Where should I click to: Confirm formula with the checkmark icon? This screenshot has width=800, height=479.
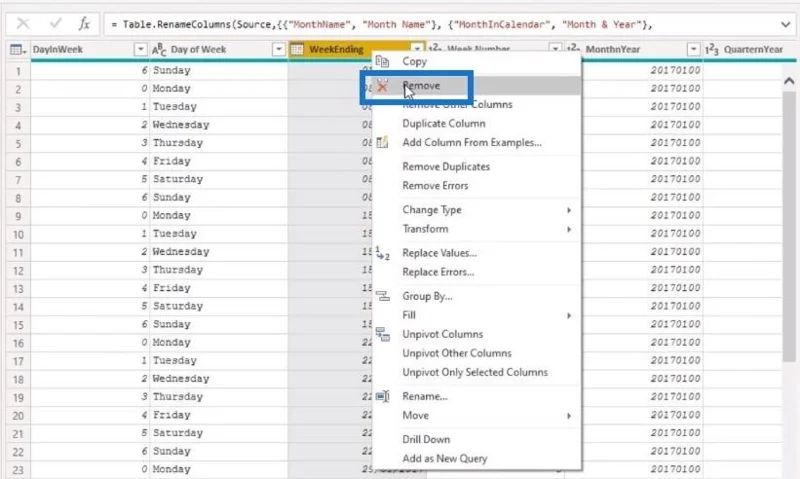(x=56, y=23)
